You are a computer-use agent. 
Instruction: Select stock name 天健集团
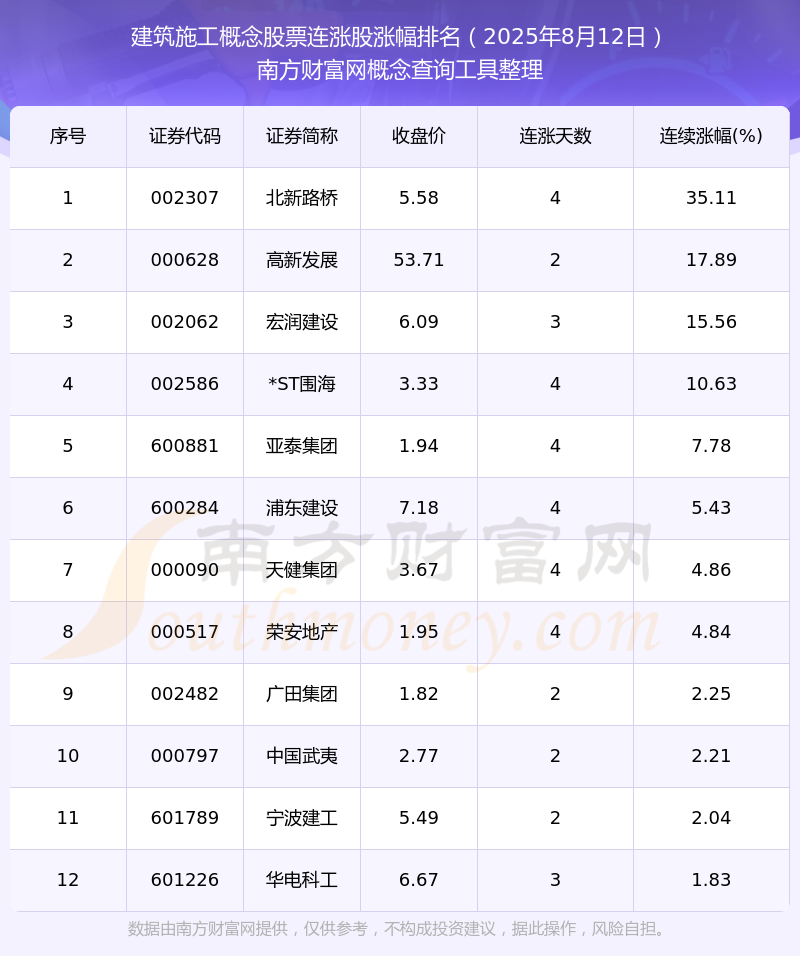tap(302, 570)
